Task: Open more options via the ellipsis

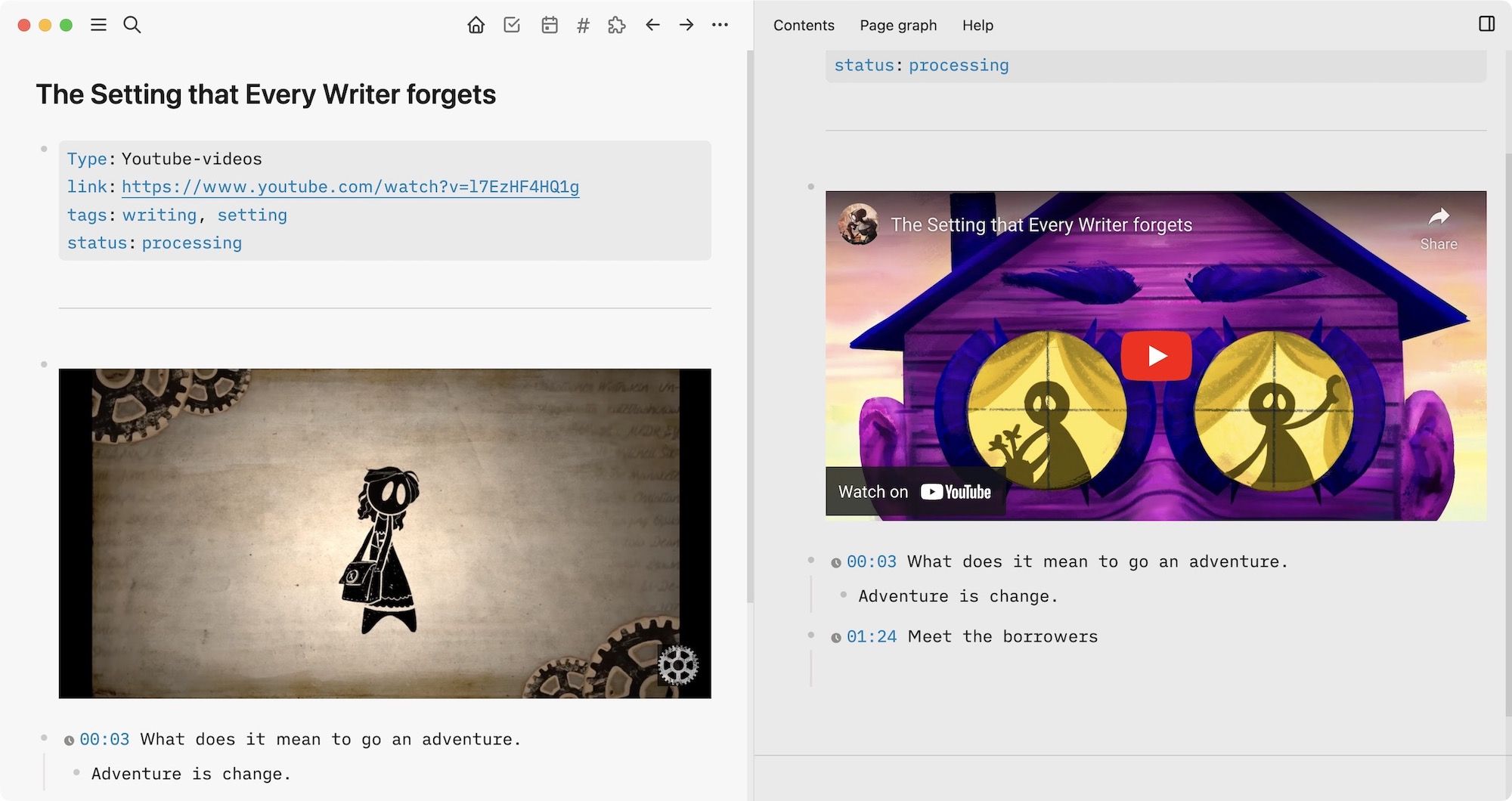Action: coord(720,24)
